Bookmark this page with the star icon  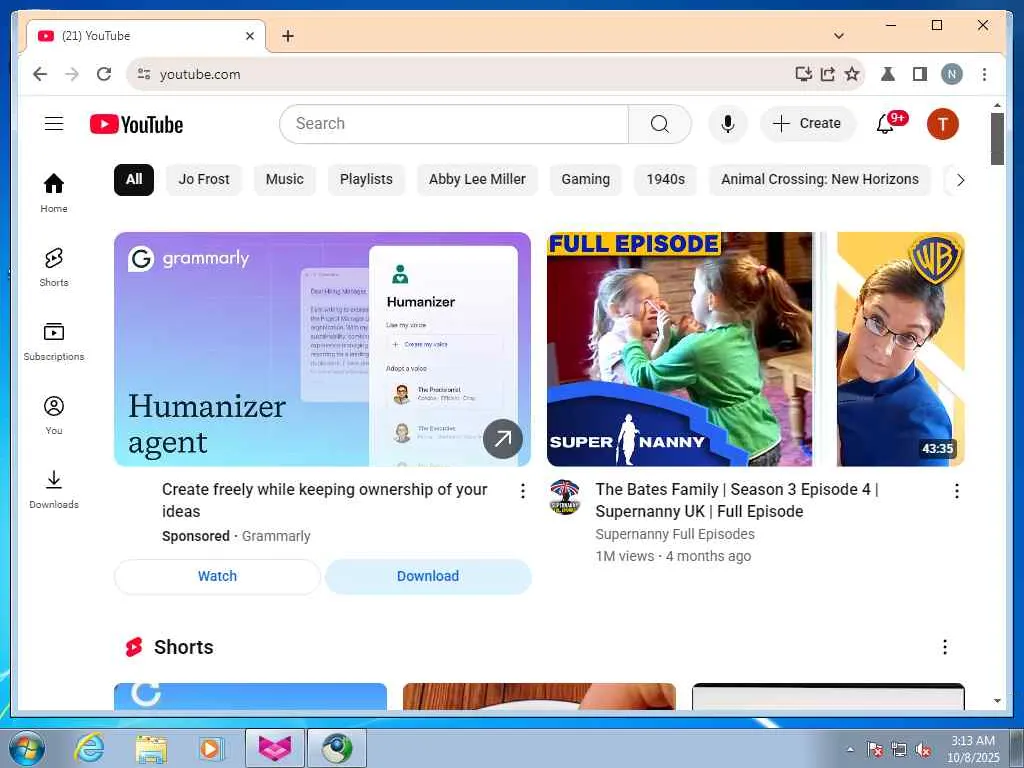coord(852,74)
